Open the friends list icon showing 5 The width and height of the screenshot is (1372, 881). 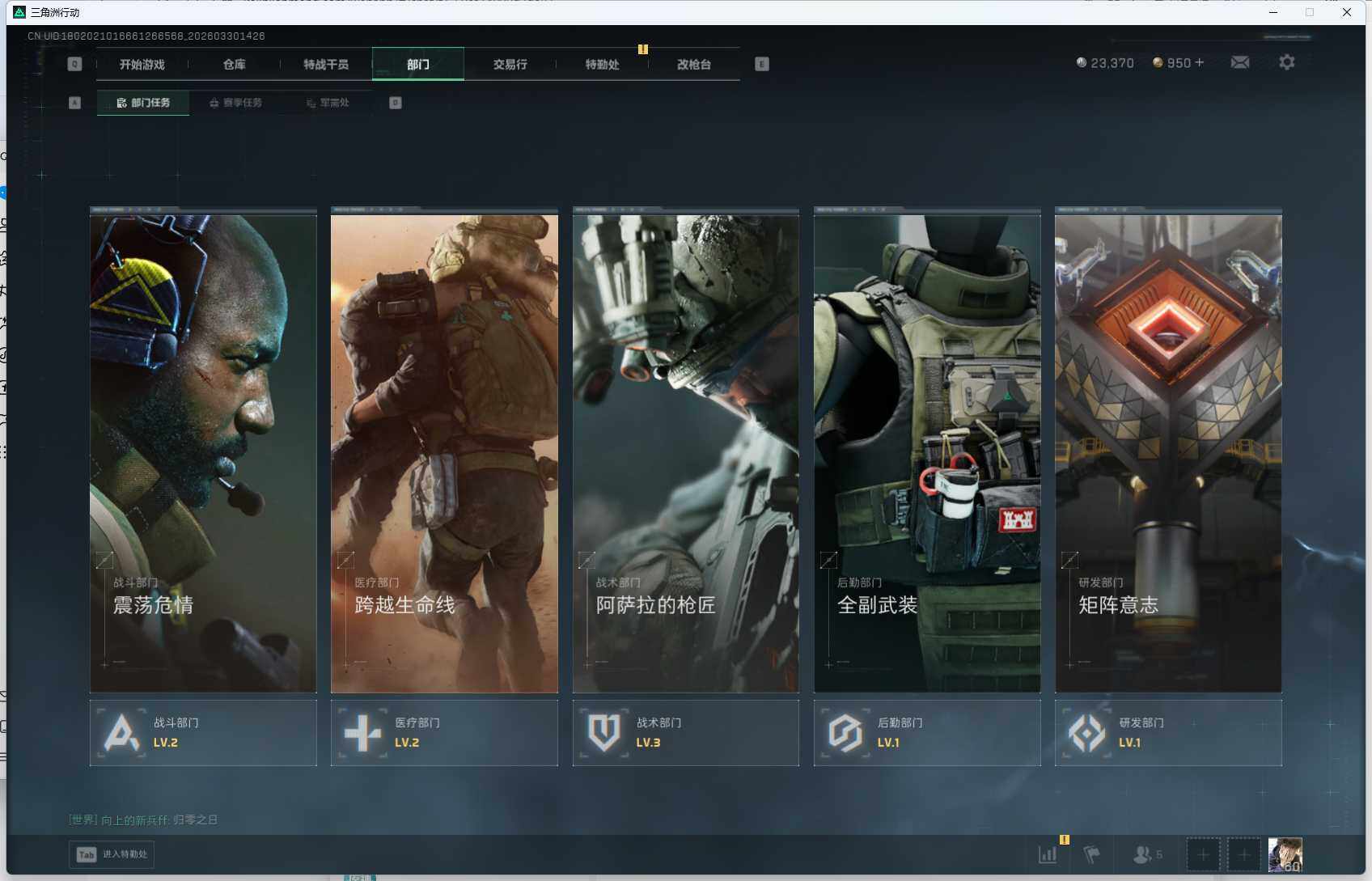pos(1147,854)
